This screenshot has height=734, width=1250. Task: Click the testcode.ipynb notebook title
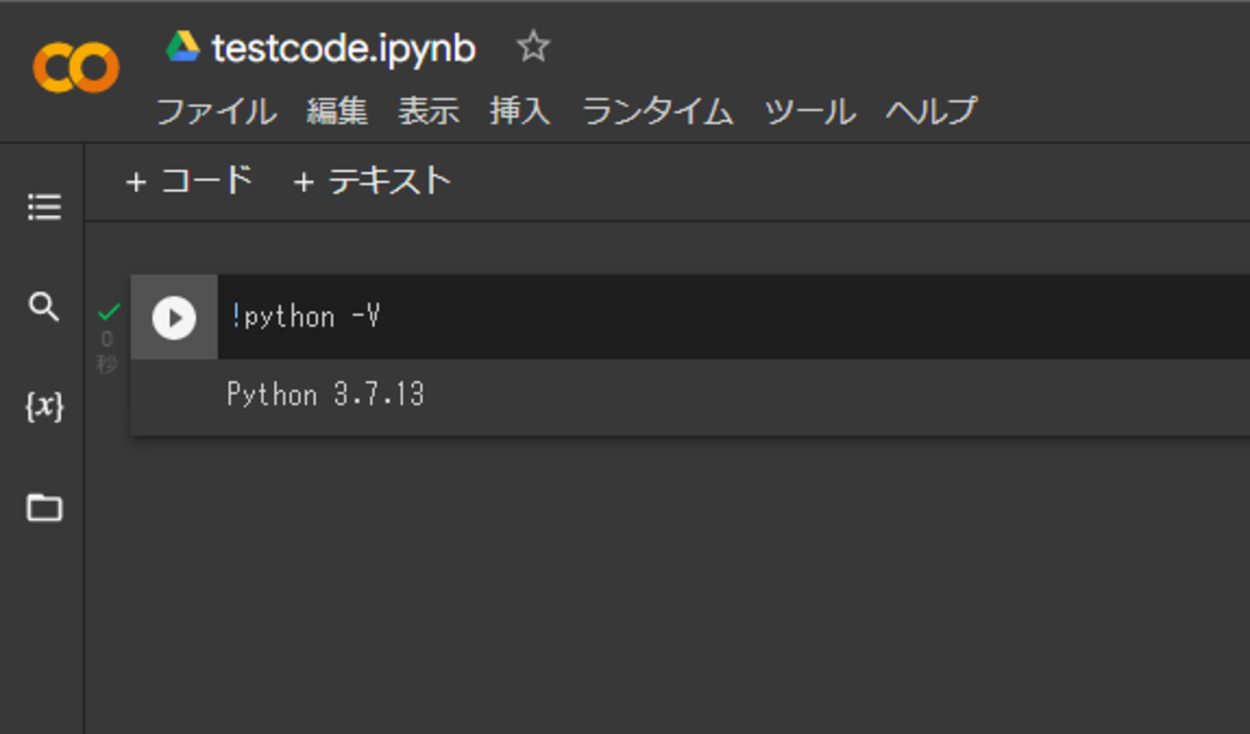click(x=344, y=48)
